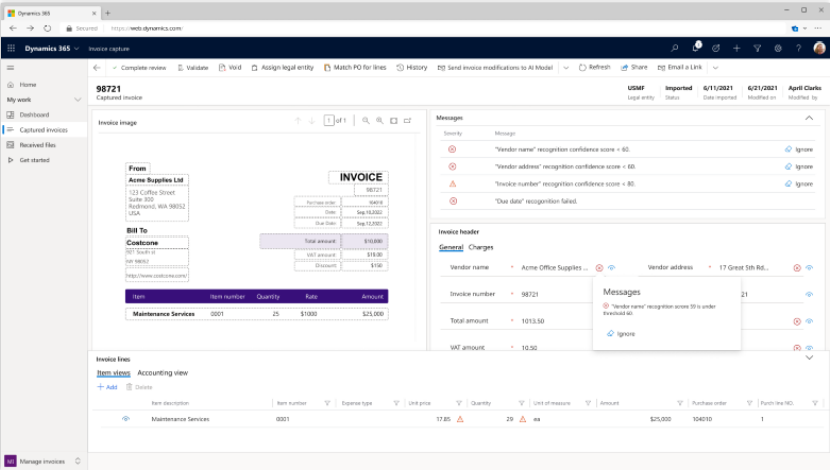Go to previous invoice page arrow
The image size is (830, 470).
298,121
